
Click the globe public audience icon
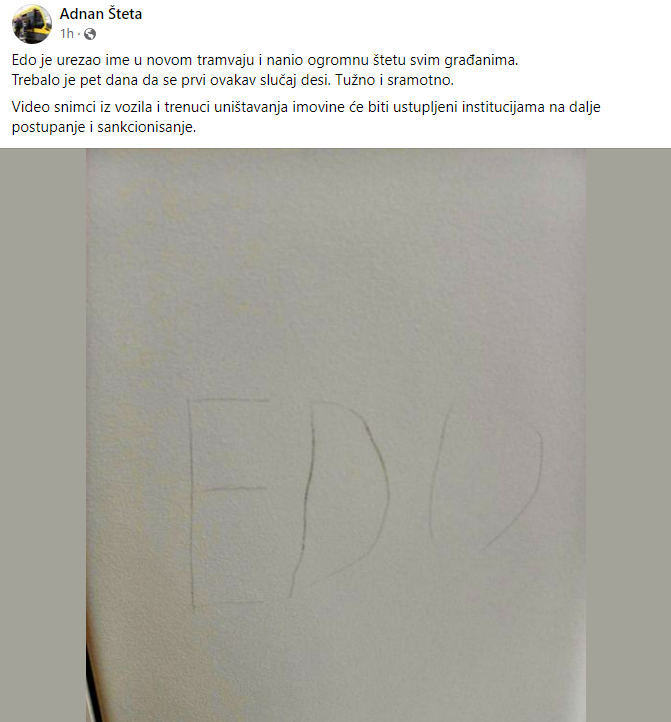point(90,34)
